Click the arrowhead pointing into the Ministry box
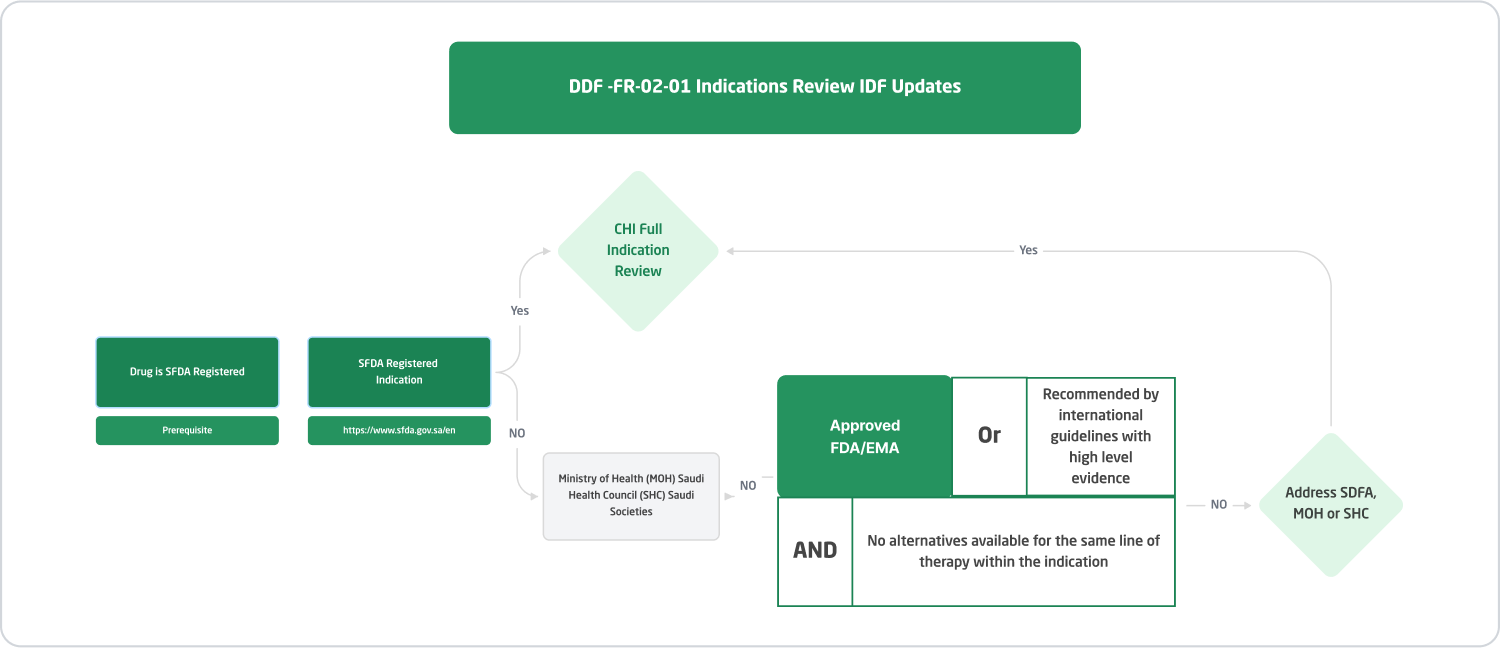Screen dimensions: 1500x648 tap(536, 495)
